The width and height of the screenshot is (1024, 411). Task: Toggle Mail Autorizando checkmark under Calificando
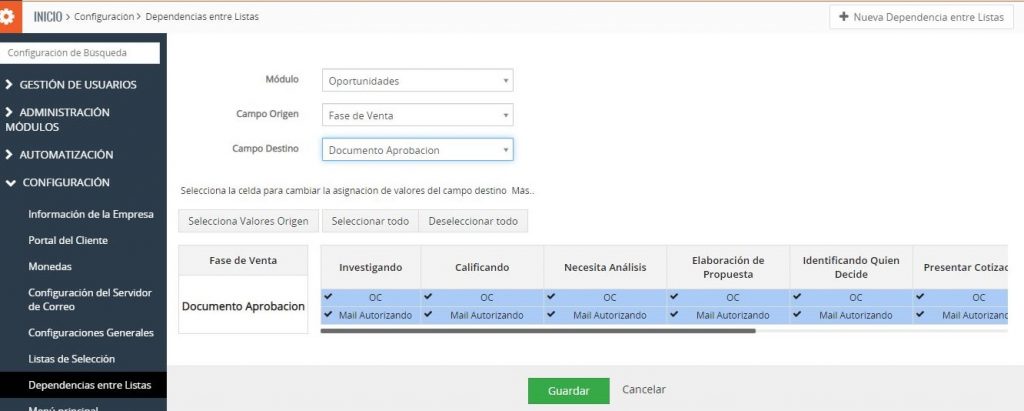click(429, 314)
